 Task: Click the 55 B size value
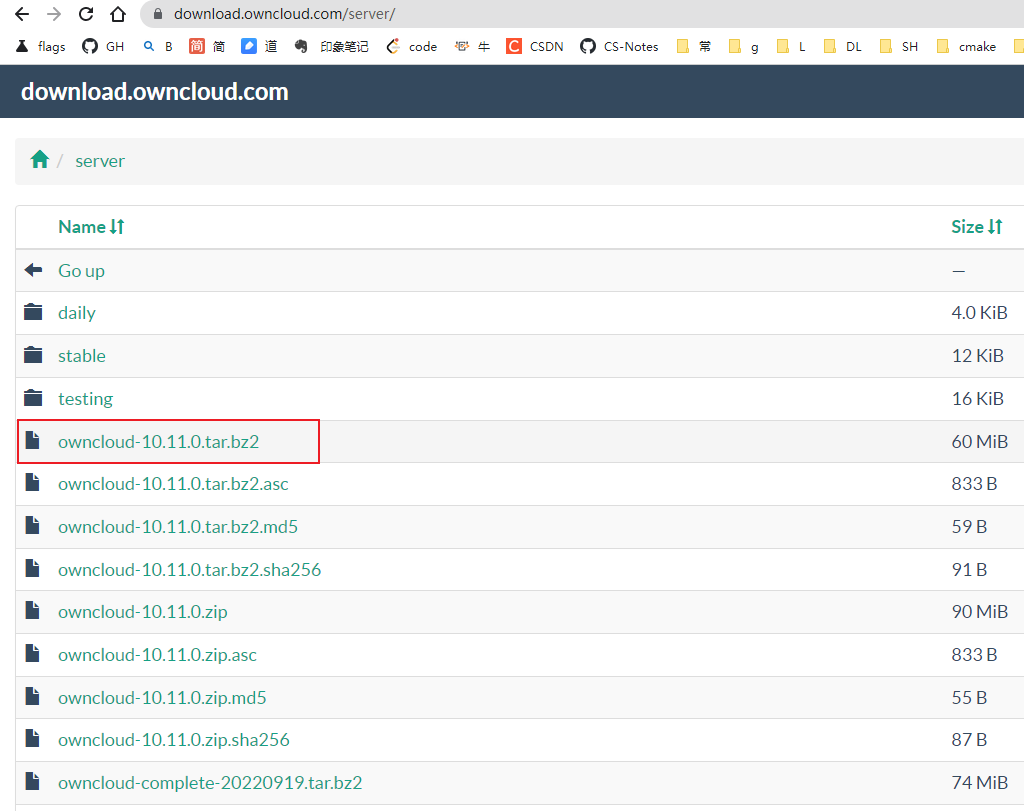969,697
